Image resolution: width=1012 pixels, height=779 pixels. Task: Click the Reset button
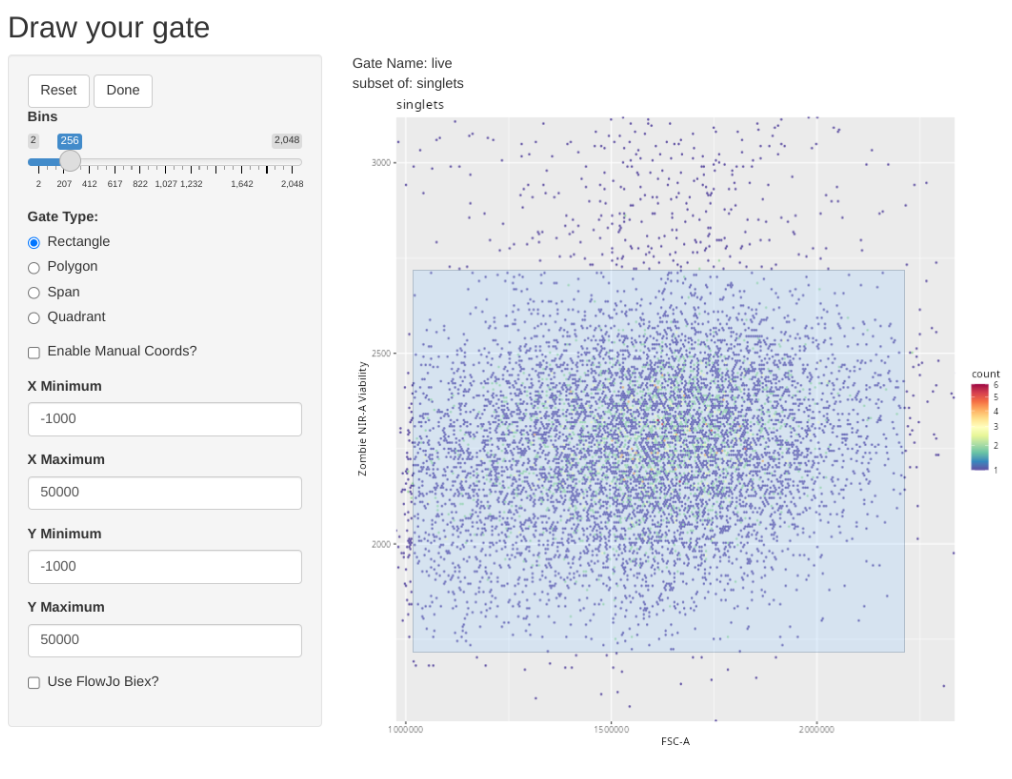coord(58,90)
